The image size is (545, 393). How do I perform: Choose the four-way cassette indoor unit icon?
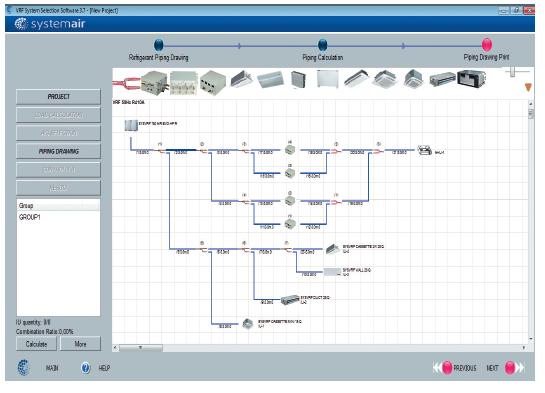385,79
